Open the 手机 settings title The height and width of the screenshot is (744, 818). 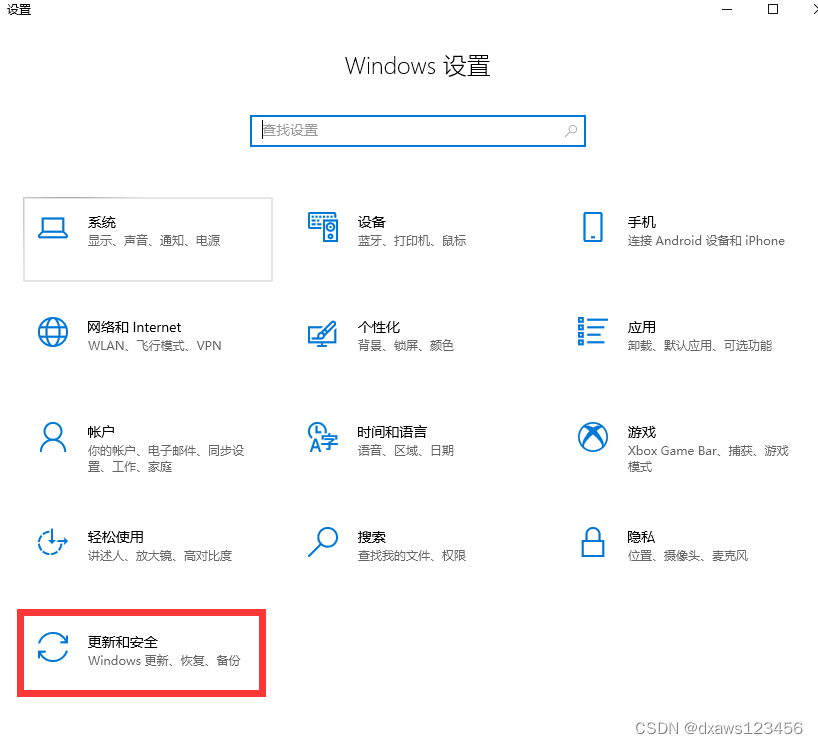642,222
